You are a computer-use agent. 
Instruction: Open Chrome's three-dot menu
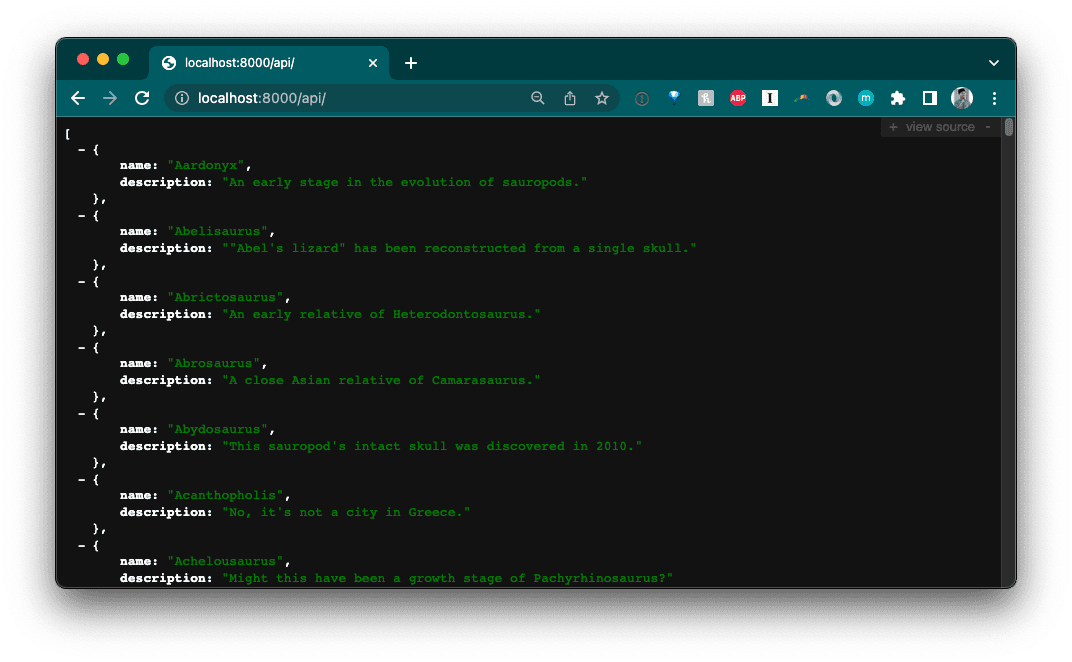pos(994,98)
